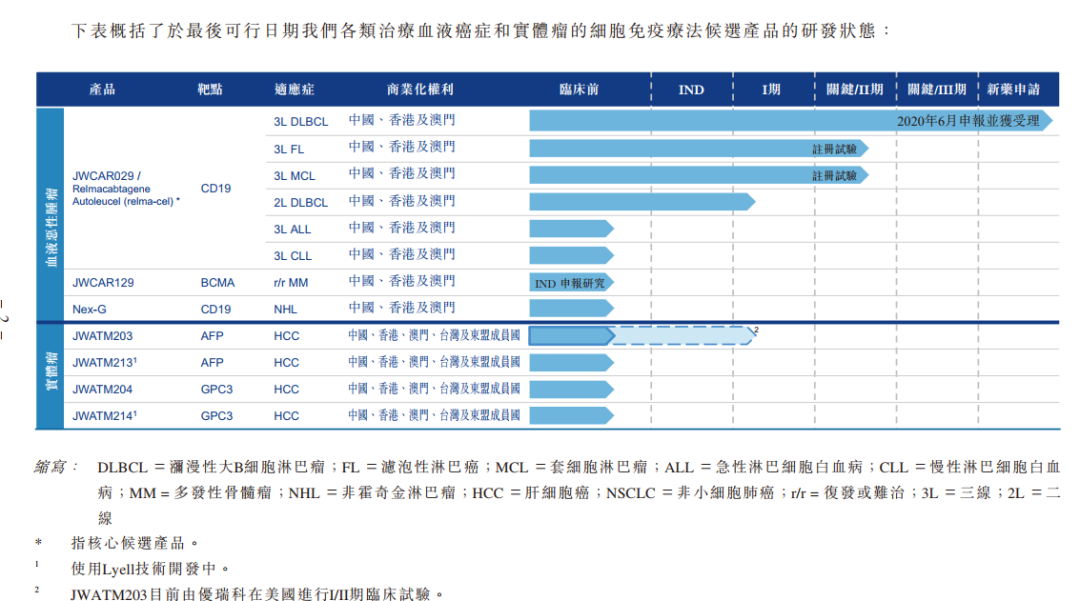Click the JWATM214 product name
Viewport: 1080px width, 601px height.
(x=105, y=416)
